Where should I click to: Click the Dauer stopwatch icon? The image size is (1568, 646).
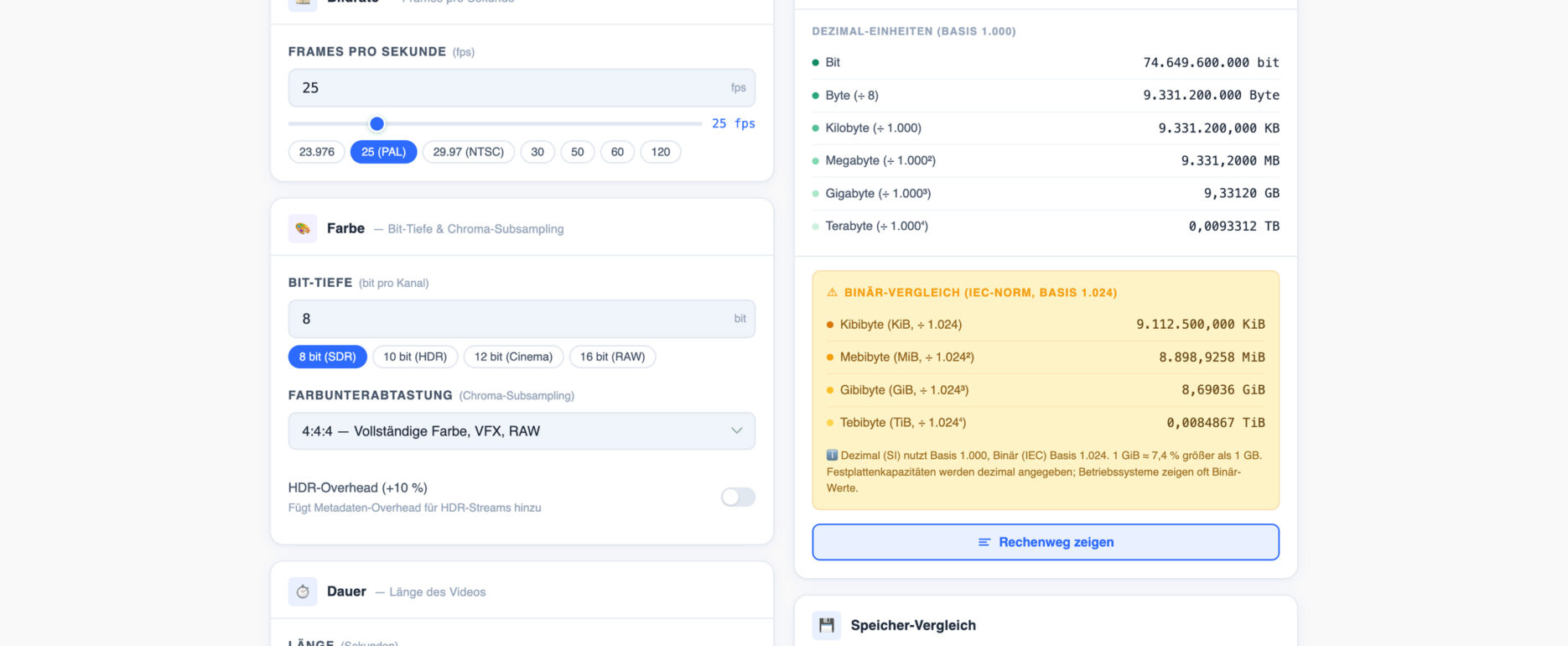coord(303,591)
